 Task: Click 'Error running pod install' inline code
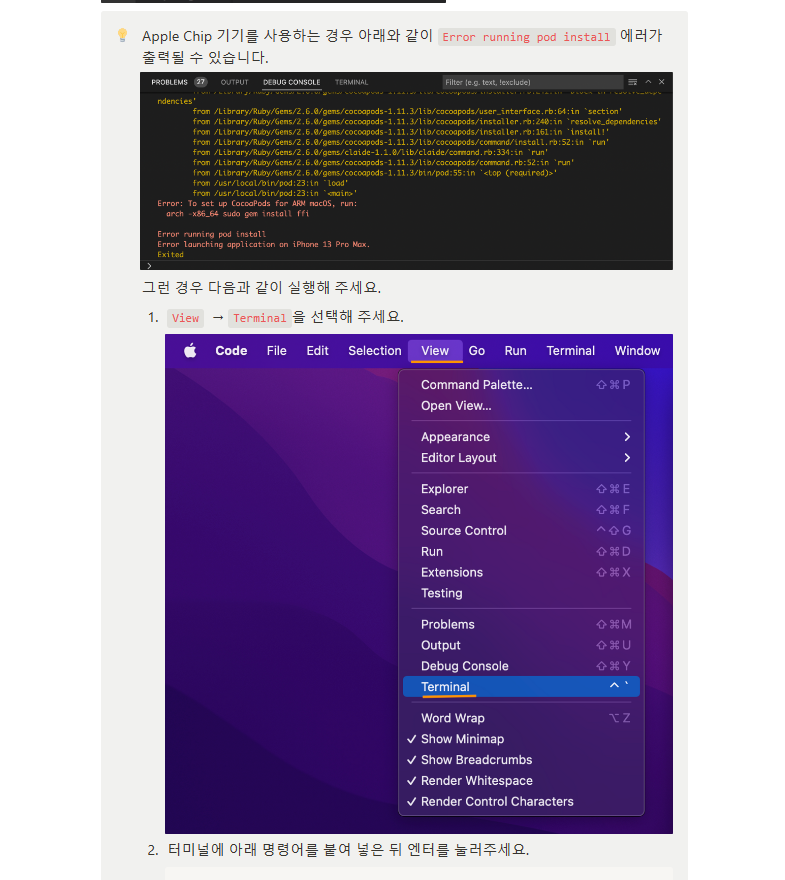point(526,37)
